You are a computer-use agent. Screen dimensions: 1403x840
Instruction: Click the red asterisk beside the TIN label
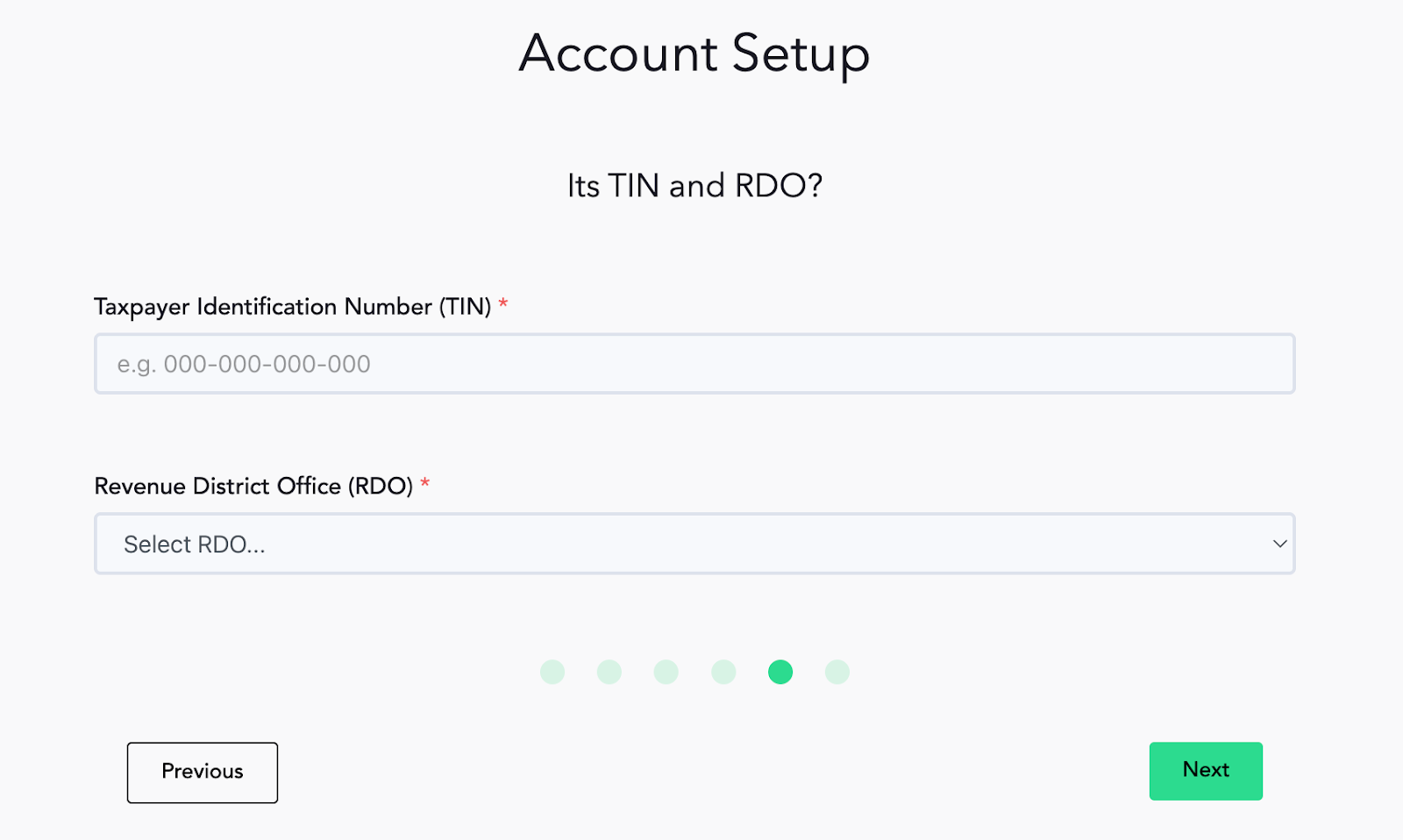[x=503, y=303]
